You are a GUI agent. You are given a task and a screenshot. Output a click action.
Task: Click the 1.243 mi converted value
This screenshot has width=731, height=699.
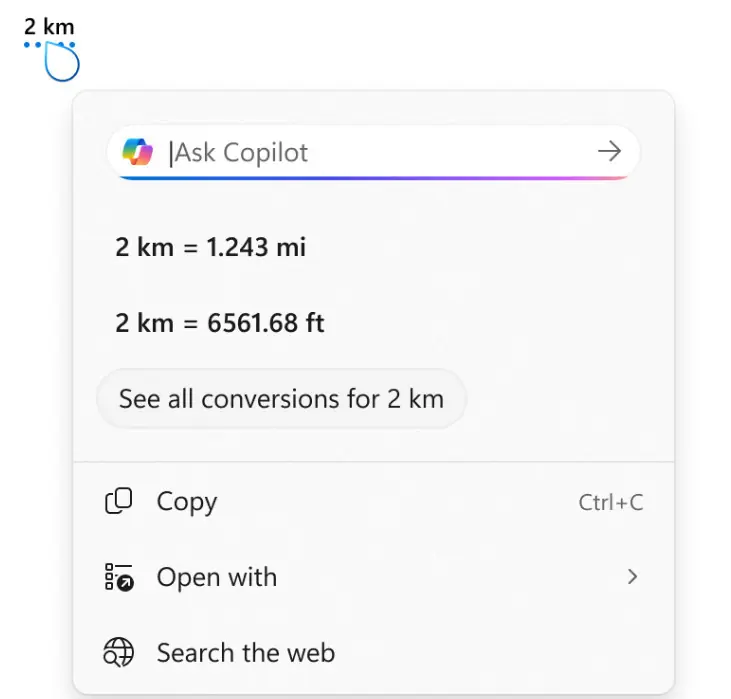(x=256, y=246)
